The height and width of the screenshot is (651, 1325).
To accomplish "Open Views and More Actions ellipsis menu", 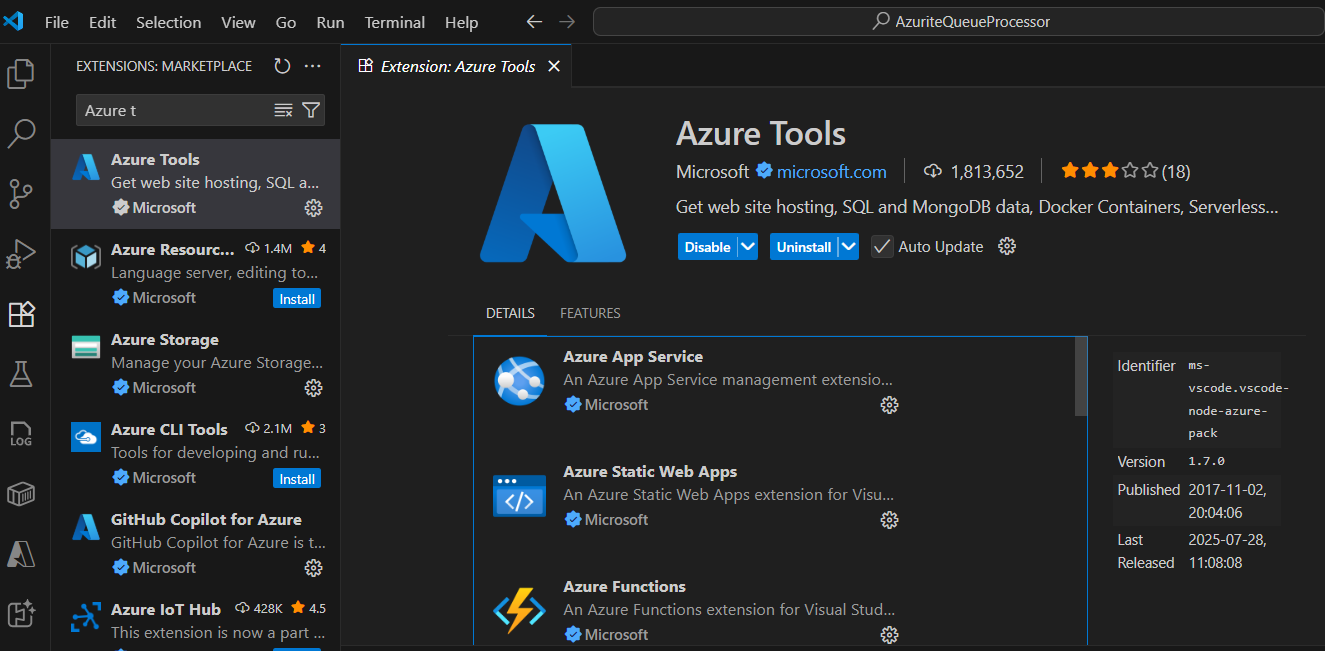I will tap(313, 66).
